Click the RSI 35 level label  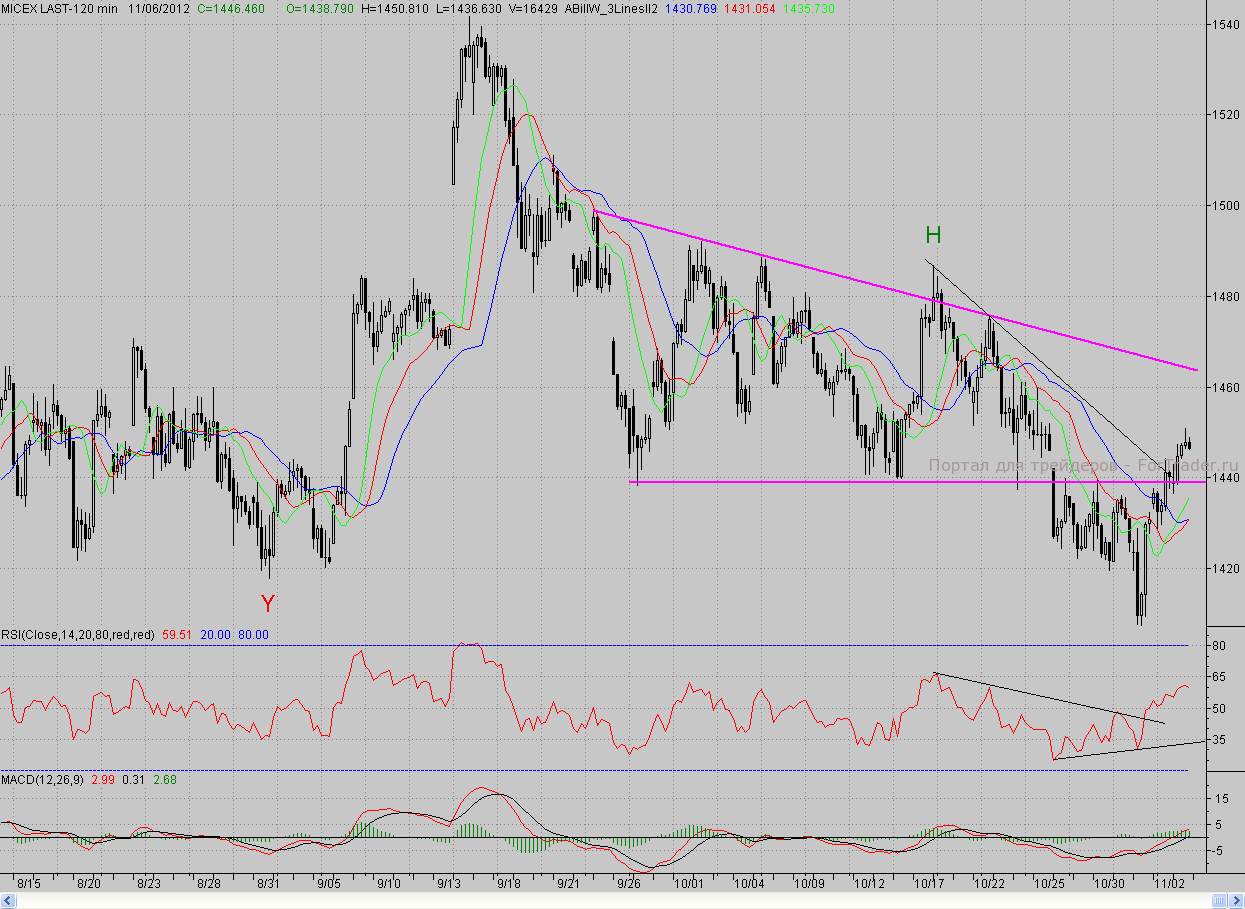coord(1220,739)
